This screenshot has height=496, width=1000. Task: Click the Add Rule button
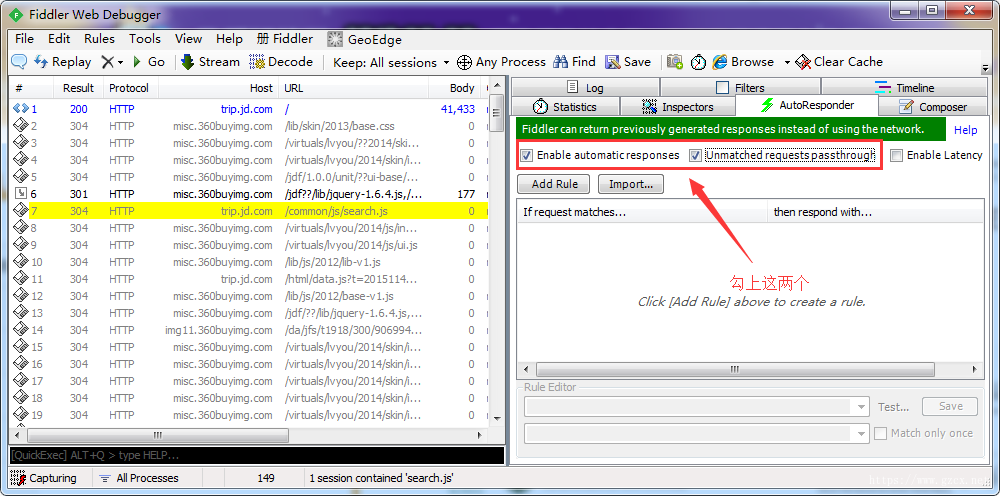click(555, 184)
